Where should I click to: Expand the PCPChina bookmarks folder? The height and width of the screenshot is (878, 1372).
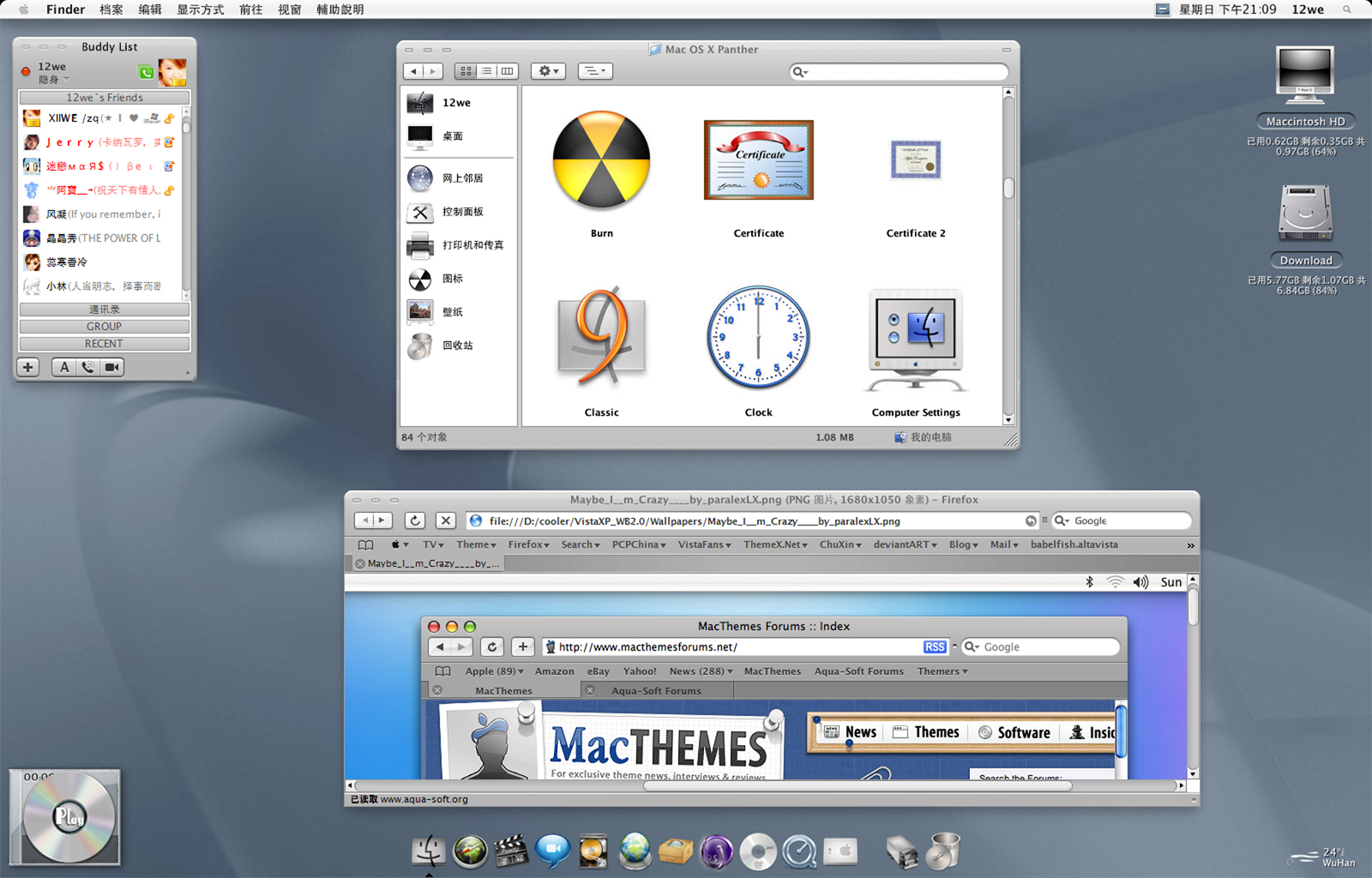[x=639, y=544]
